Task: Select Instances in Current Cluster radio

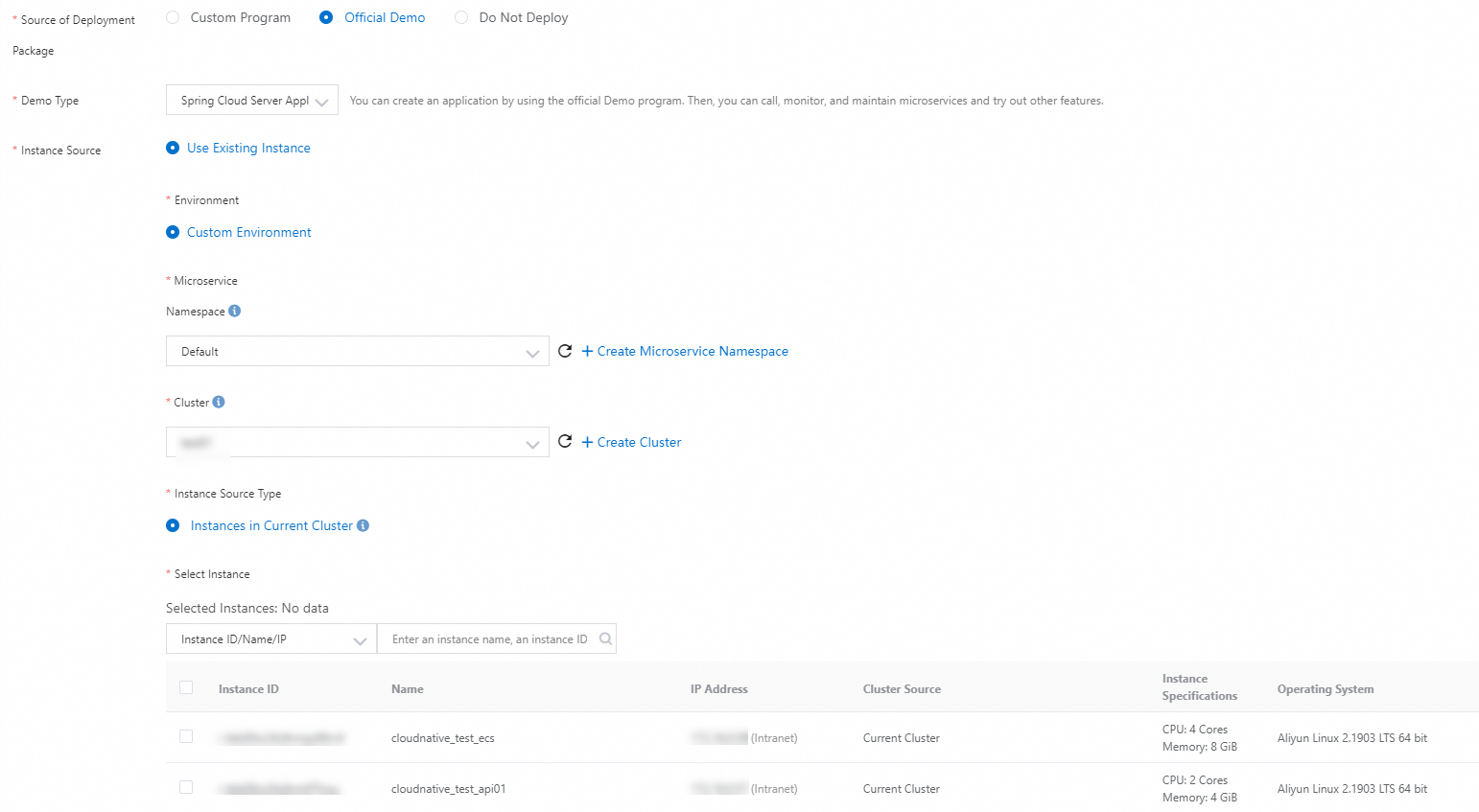Action: [x=173, y=525]
